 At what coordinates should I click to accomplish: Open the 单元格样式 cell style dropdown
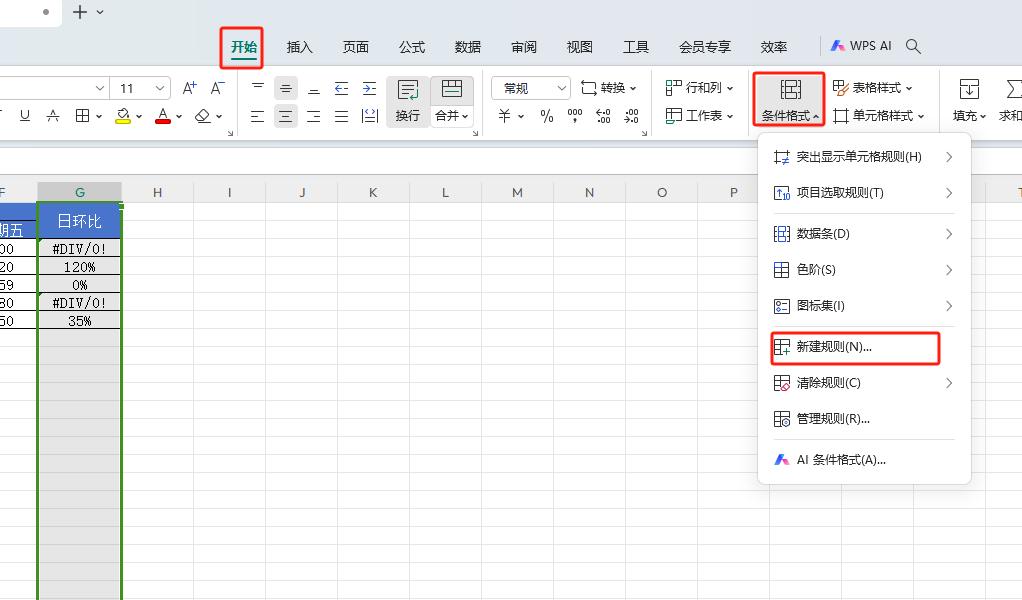[879, 116]
